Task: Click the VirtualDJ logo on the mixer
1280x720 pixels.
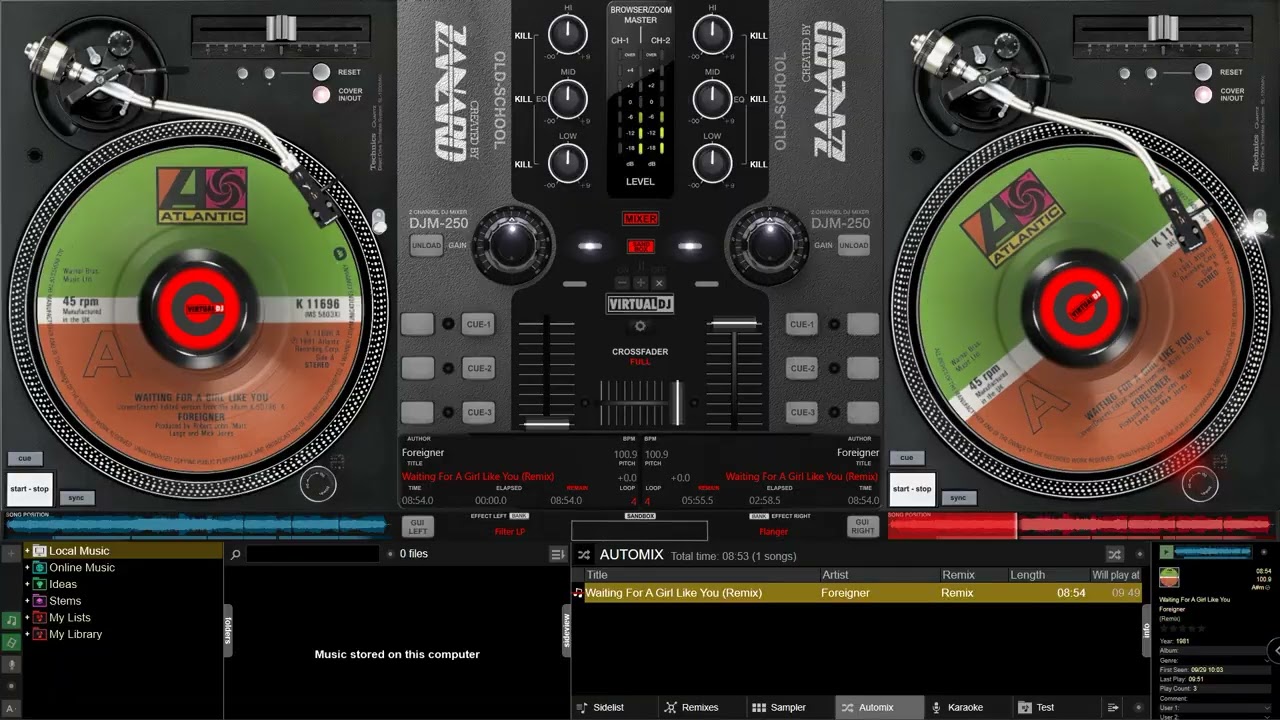Action: coord(641,304)
